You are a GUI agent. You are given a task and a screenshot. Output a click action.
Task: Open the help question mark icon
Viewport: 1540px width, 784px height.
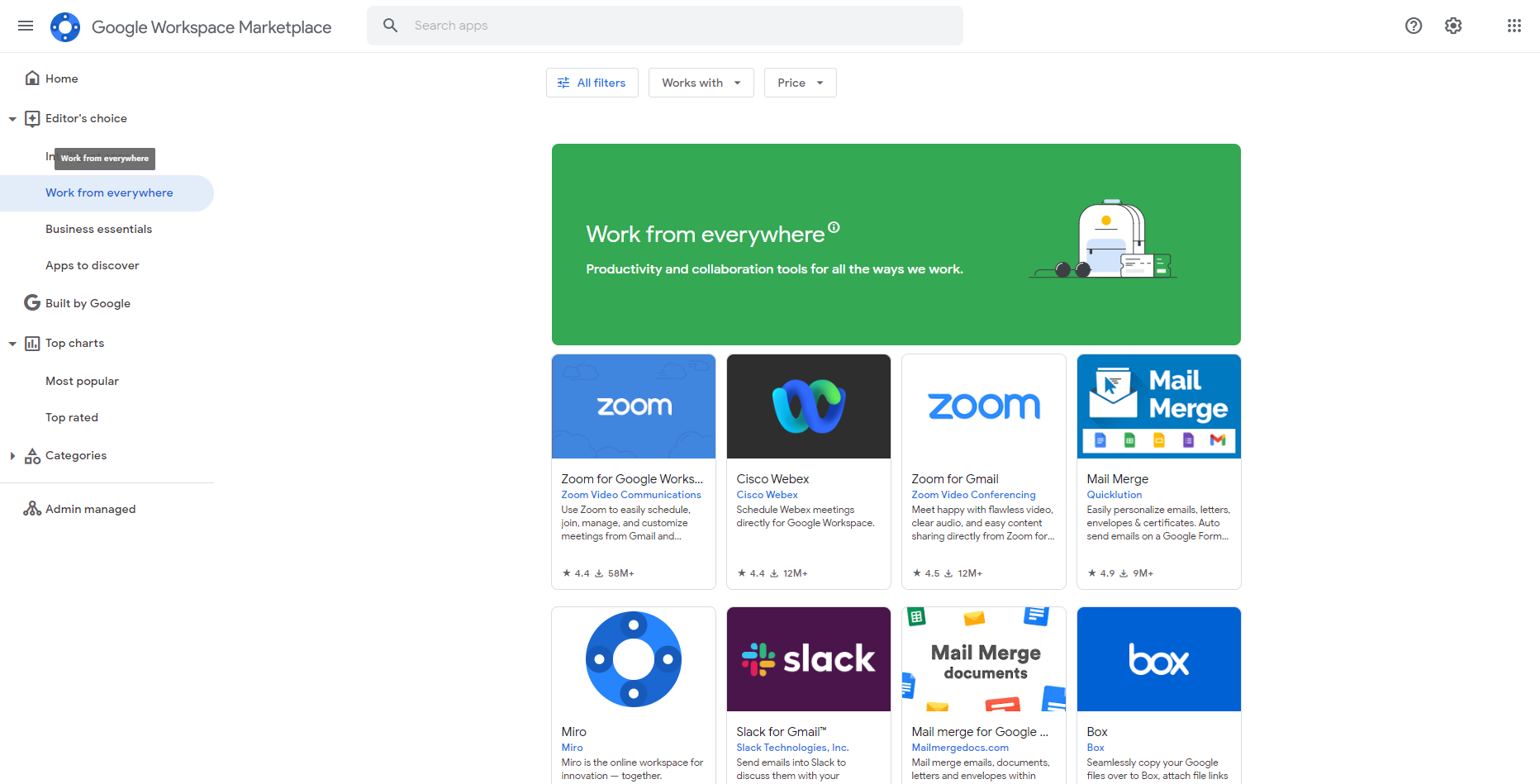tap(1414, 26)
